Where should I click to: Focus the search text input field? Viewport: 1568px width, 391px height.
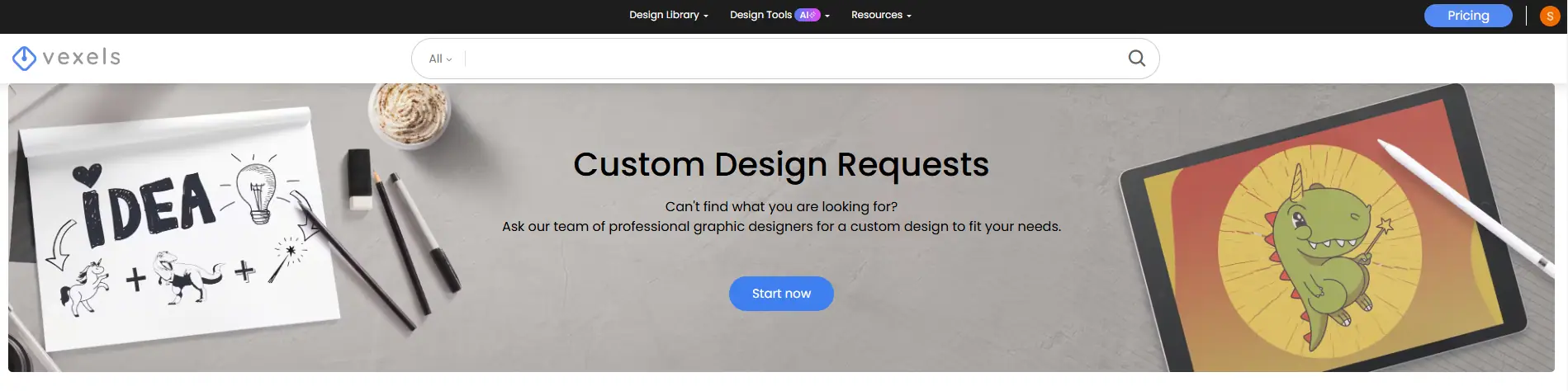pos(793,59)
